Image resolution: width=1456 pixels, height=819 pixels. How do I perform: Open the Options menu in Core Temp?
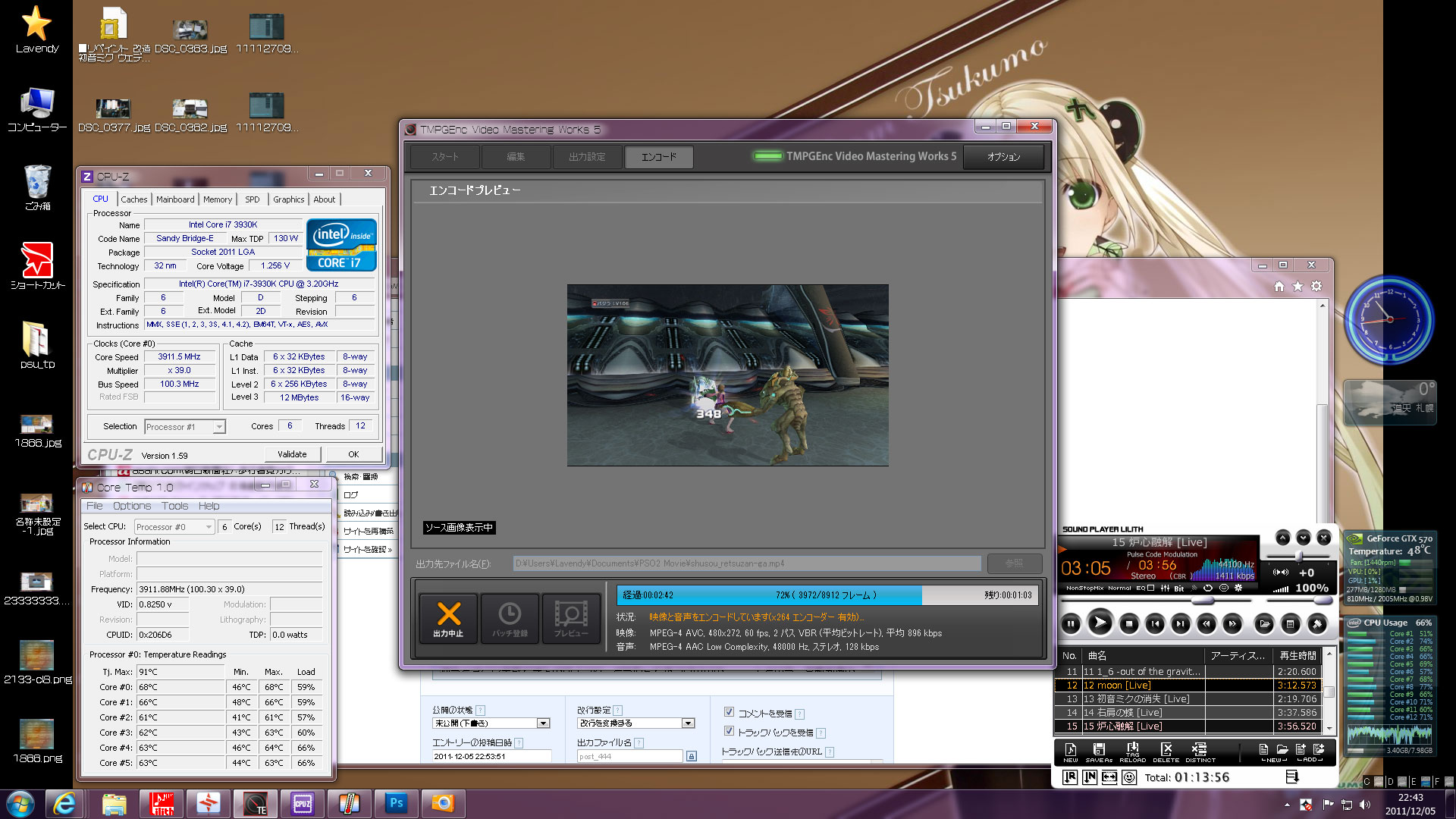(x=132, y=506)
